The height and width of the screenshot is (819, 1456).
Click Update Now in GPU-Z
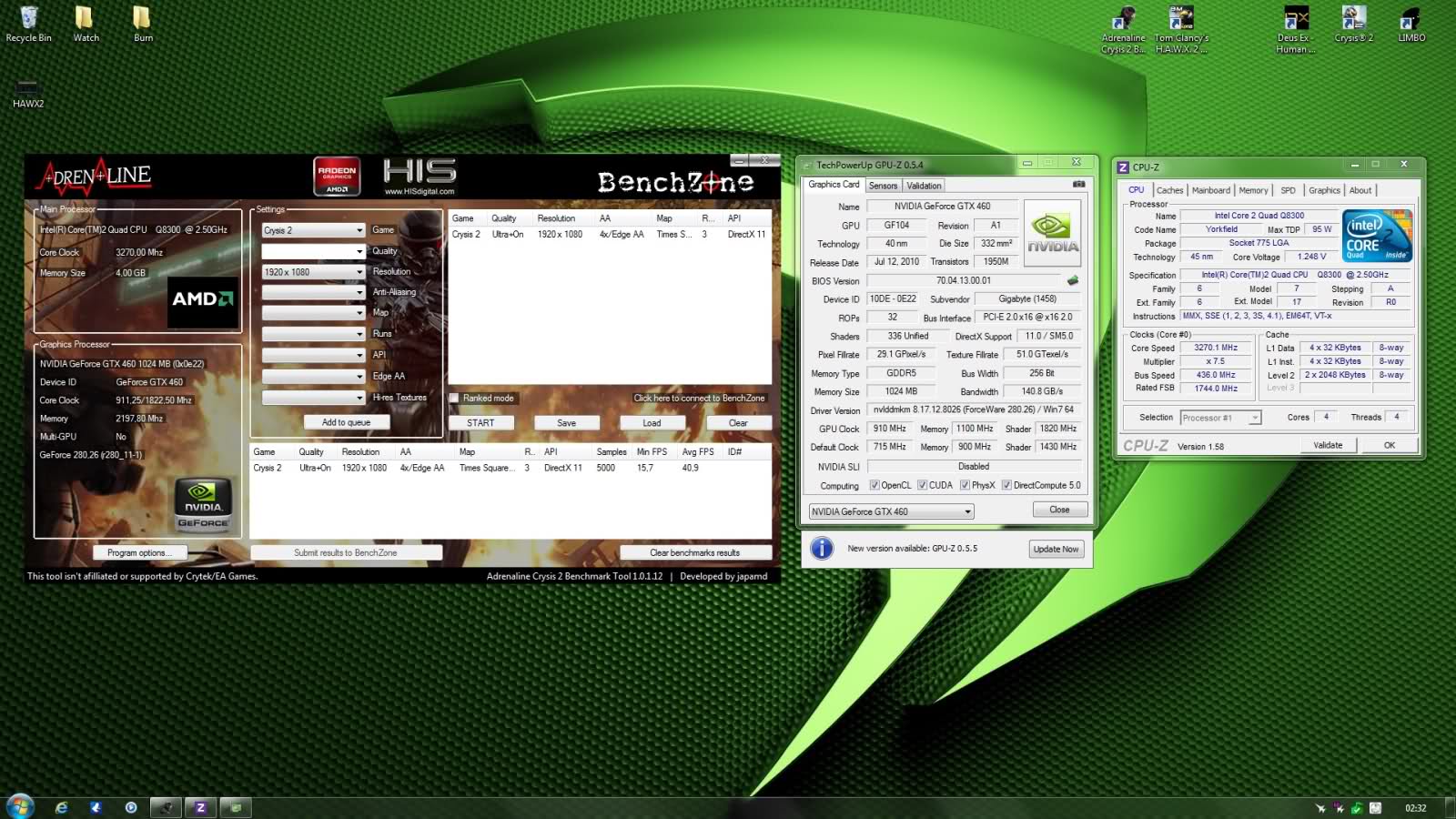1056,549
